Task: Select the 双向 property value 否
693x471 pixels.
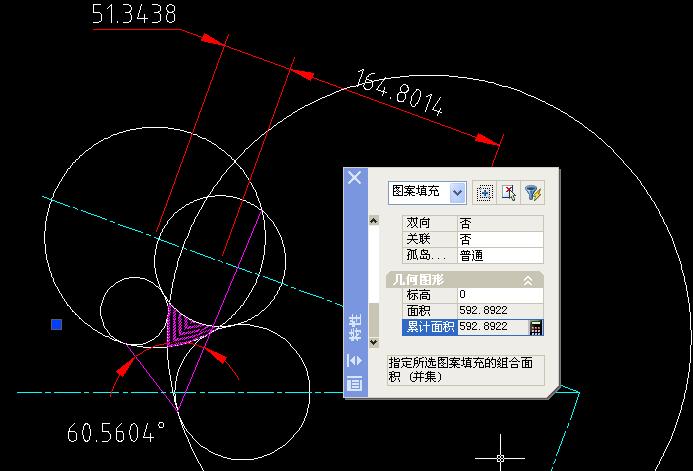Action: 500,223
